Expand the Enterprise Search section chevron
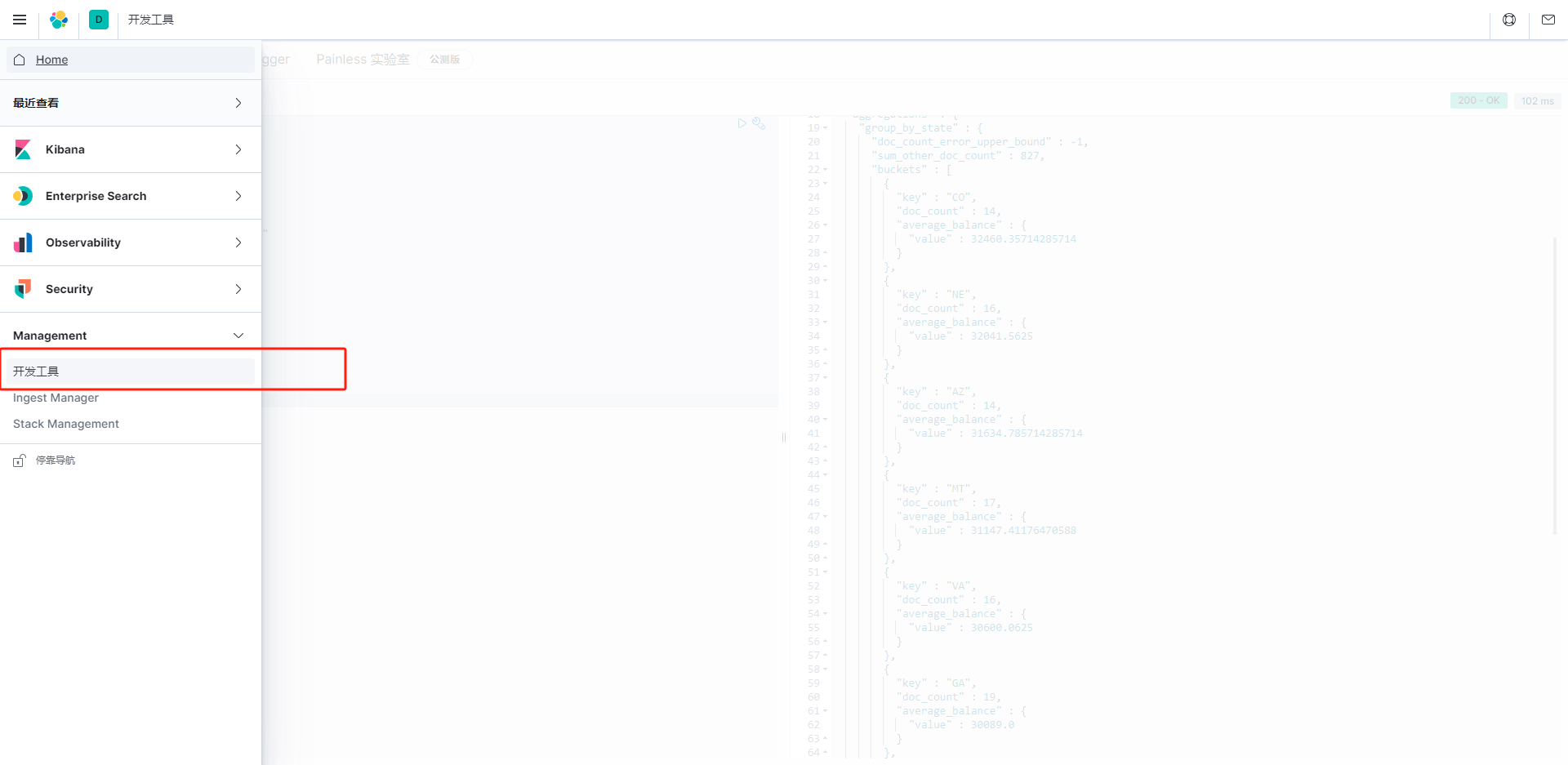 tap(238, 196)
